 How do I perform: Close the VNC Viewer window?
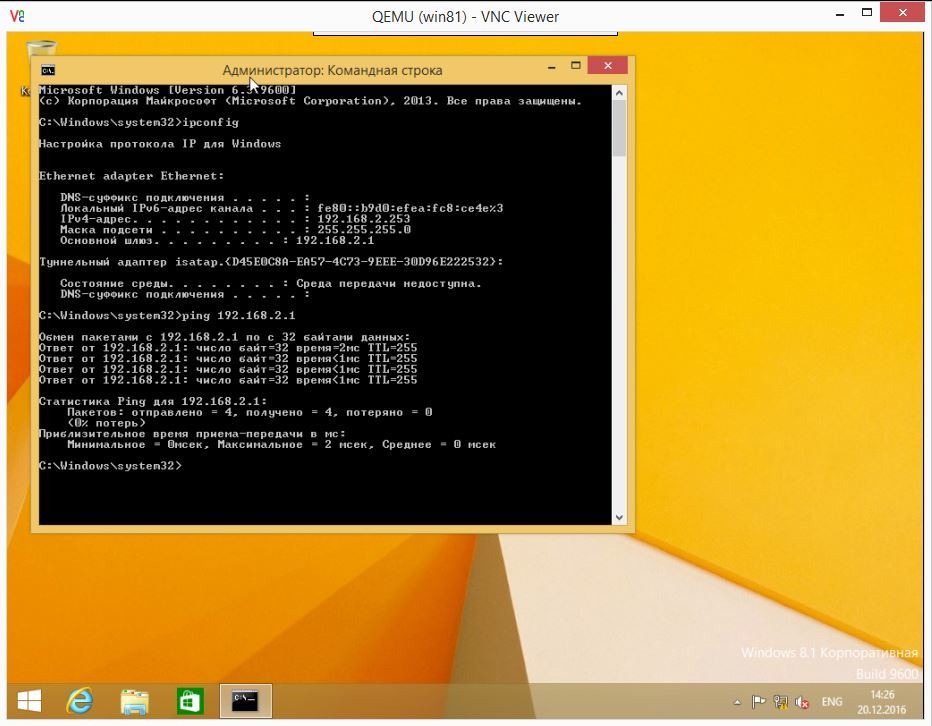click(903, 12)
